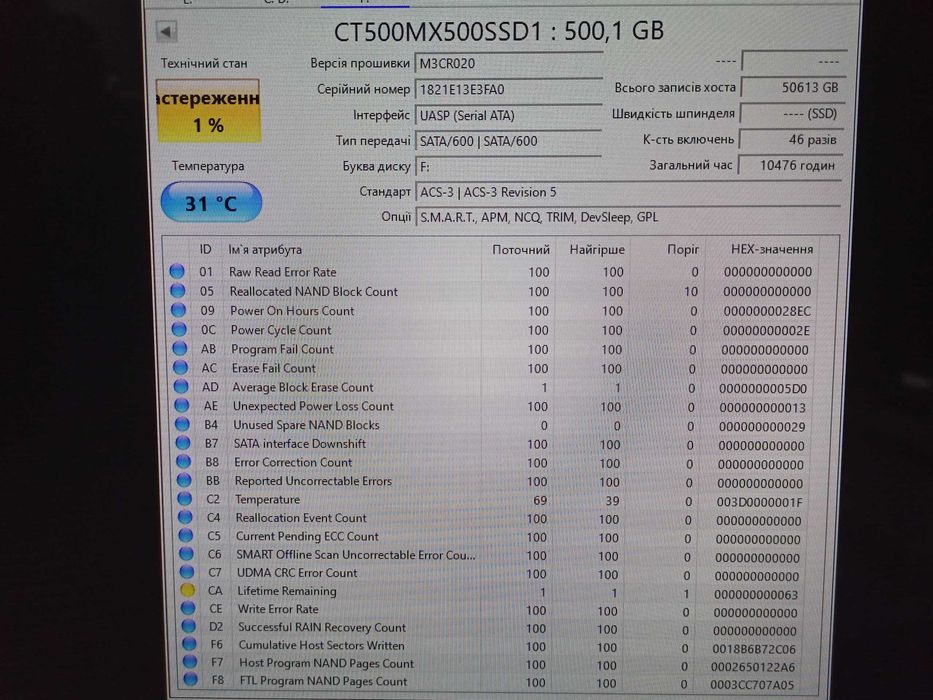Click the blue status icon for SATA interface Downshift
933x700 pixels.
click(183, 442)
